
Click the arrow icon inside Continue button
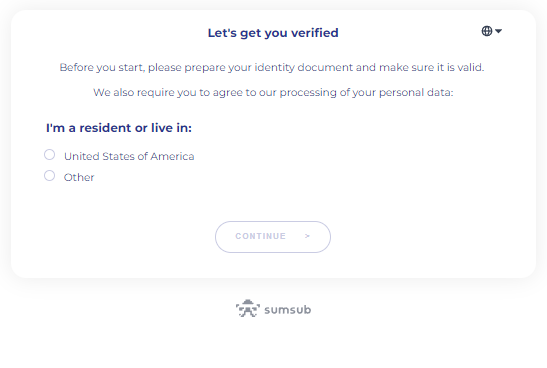307,236
